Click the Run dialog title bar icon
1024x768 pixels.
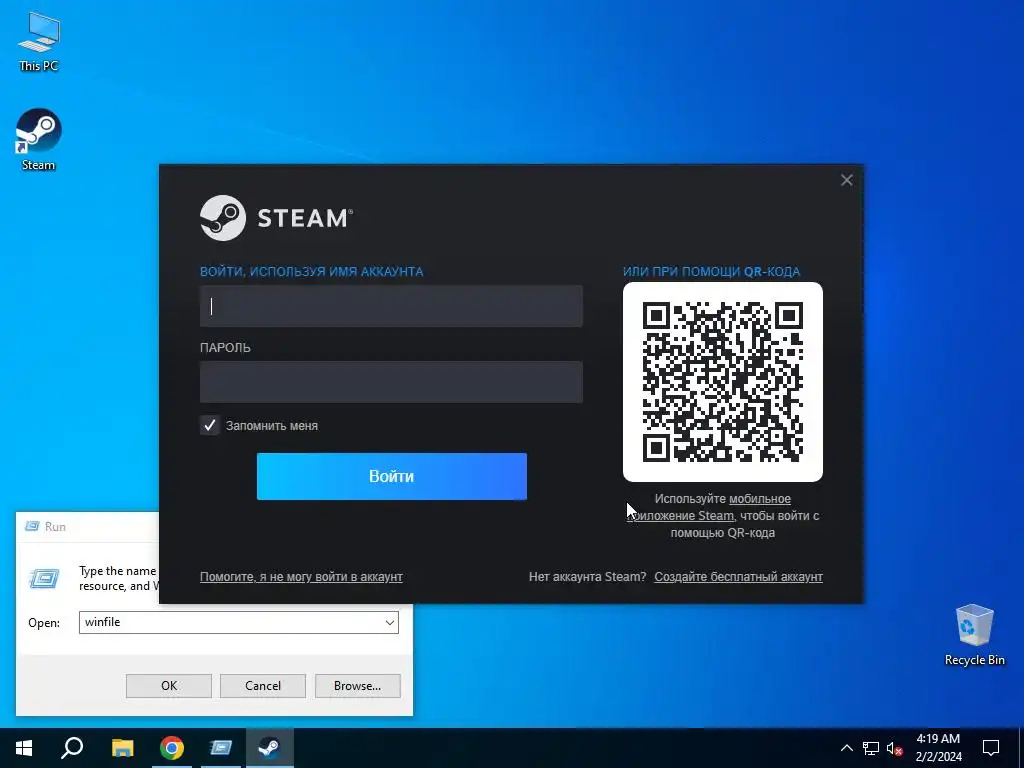pos(31,526)
